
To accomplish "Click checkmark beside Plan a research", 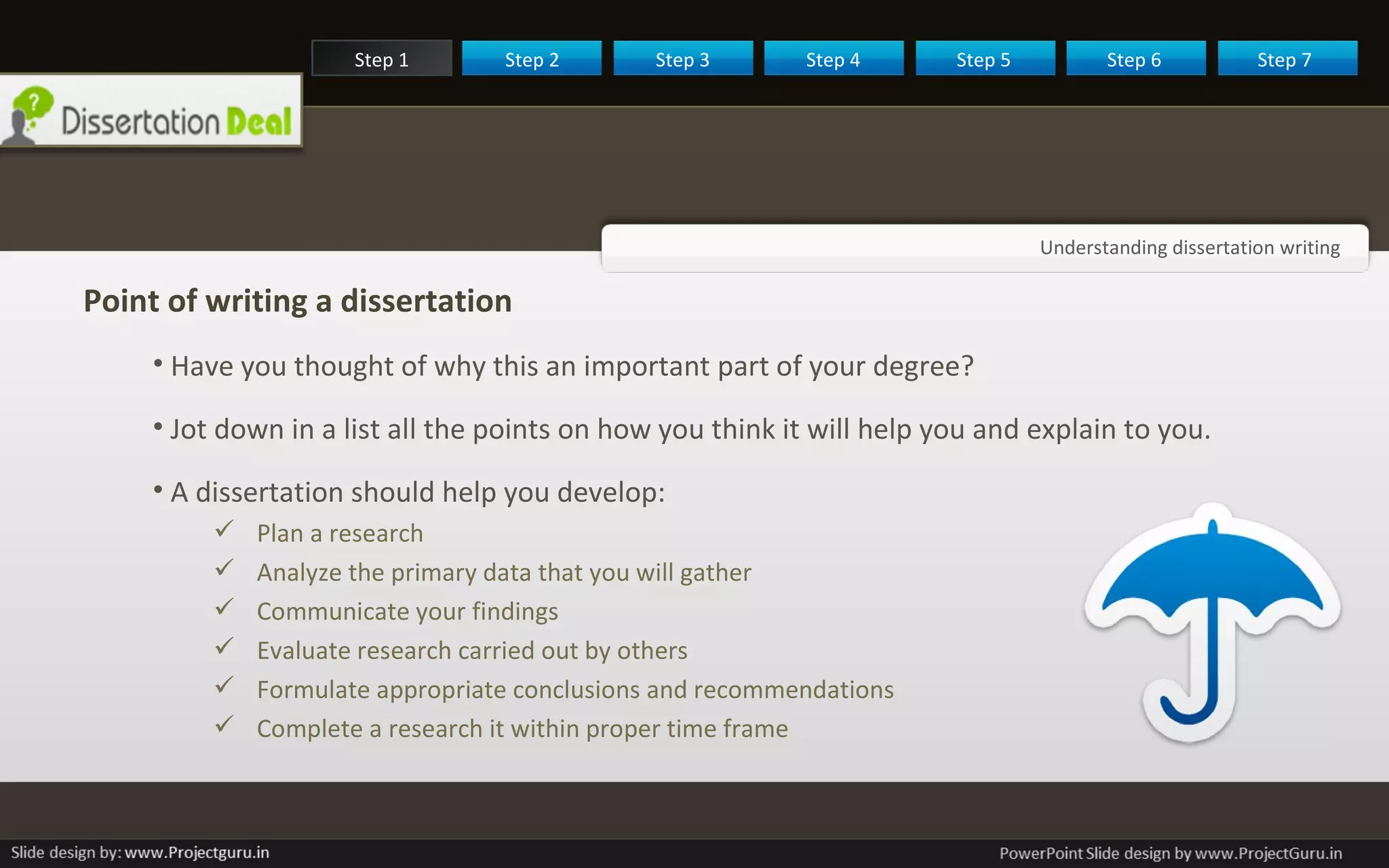I will pos(224,529).
